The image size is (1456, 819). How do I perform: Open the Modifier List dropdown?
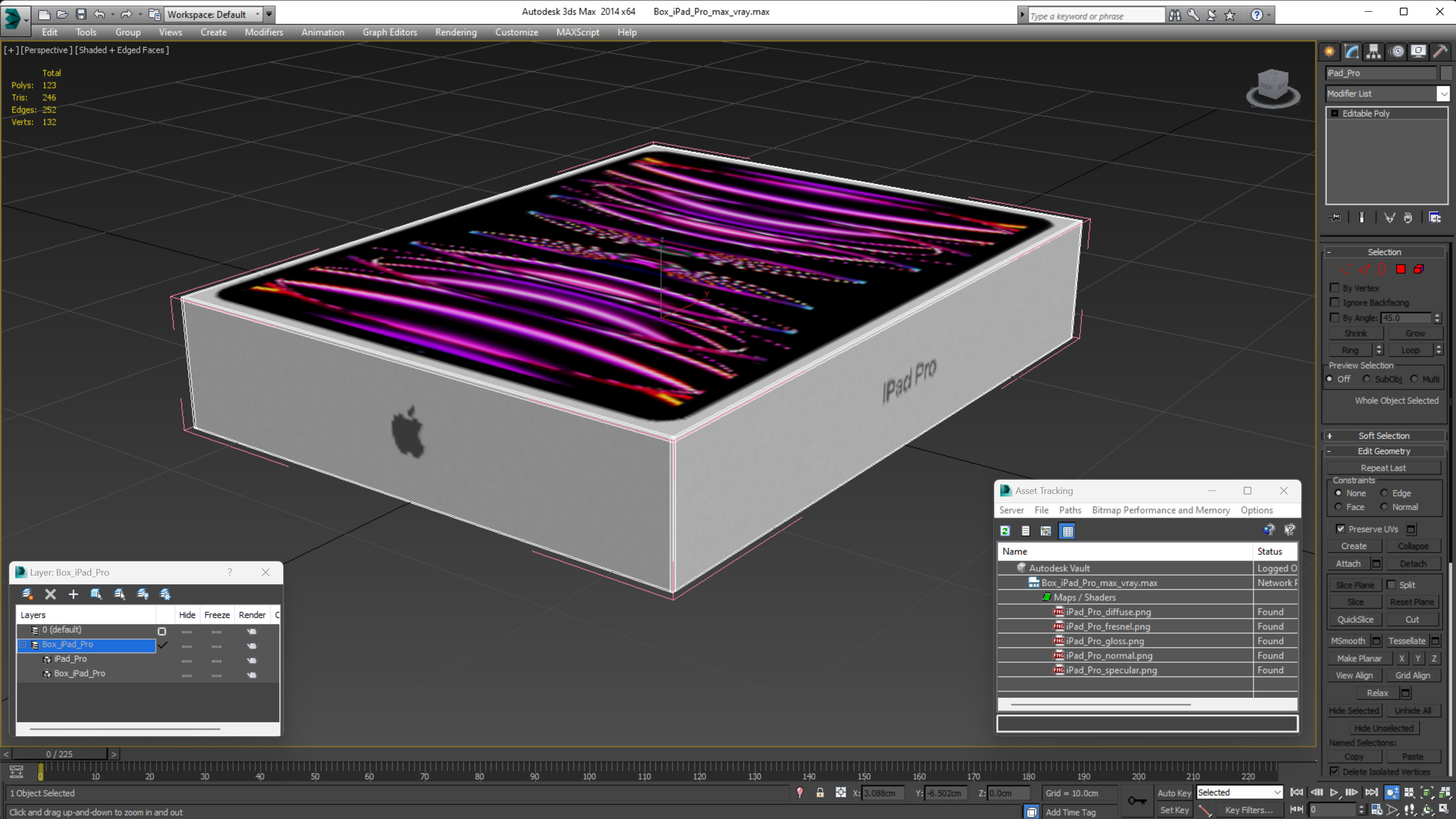(x=1443, y=93)
